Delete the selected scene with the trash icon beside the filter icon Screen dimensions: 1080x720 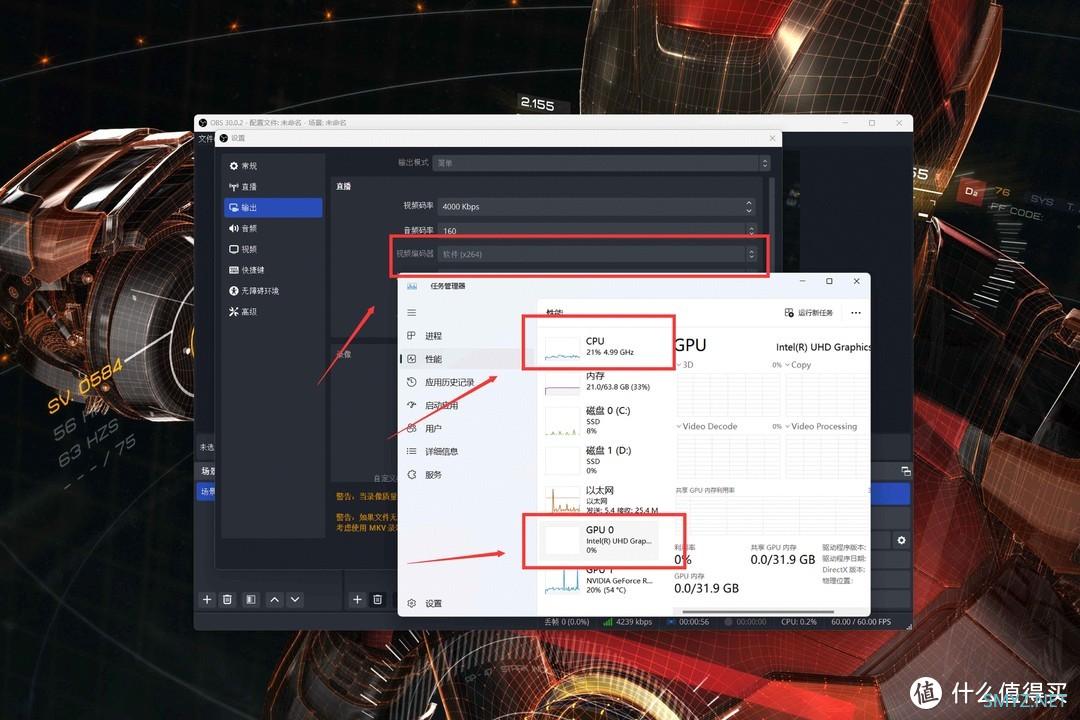pyautogui.click(x=227, y=599)
